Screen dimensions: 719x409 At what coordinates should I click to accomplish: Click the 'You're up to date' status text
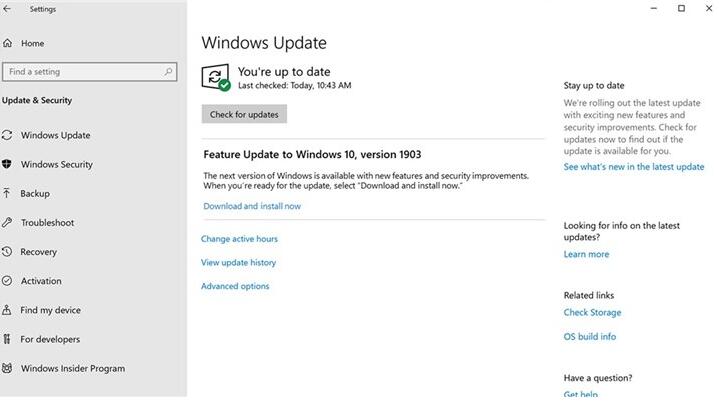coord(284,72)
